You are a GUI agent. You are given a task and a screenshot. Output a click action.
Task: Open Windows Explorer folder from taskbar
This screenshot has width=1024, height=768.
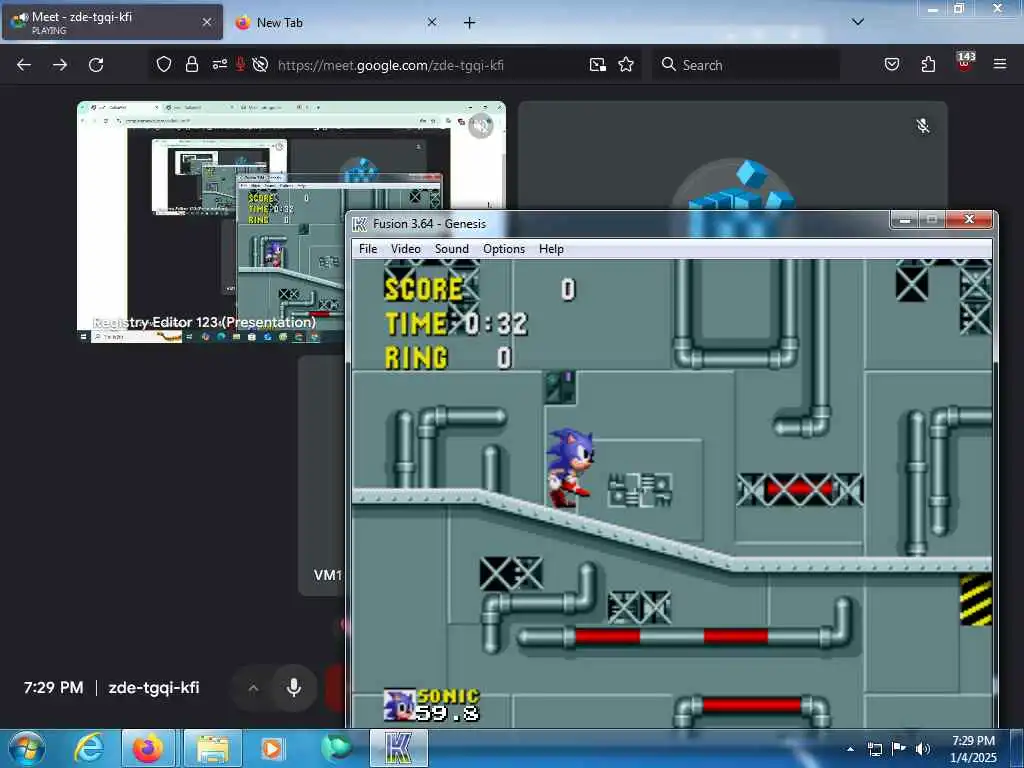pos(213,748)
